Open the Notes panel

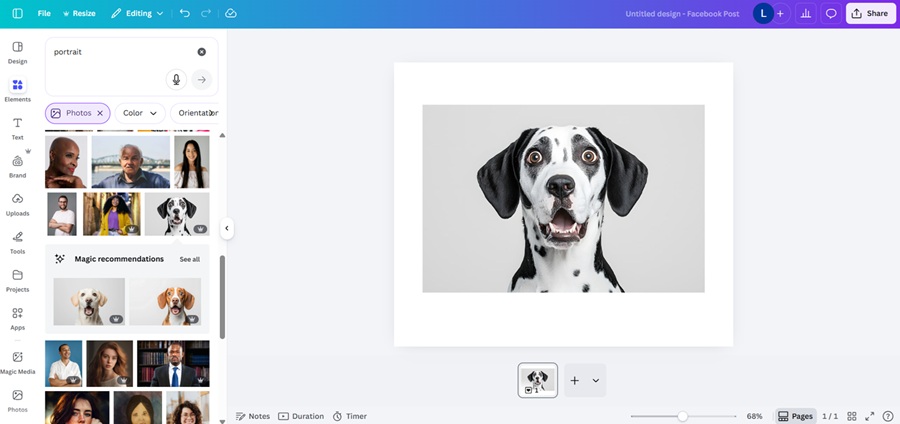point(253,416)
